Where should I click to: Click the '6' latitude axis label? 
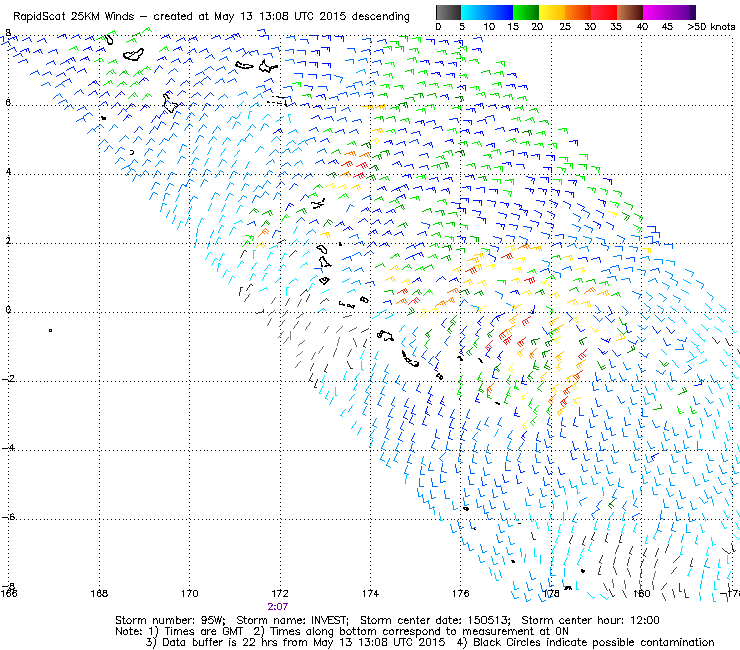tap(8, 102)
